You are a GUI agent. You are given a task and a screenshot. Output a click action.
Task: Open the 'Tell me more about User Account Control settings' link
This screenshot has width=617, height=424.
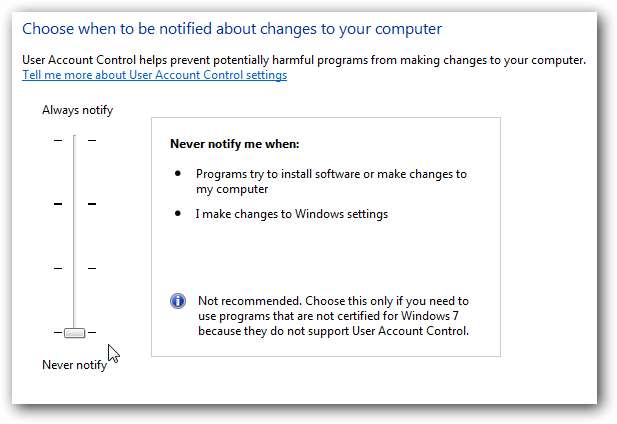point(154,75)
